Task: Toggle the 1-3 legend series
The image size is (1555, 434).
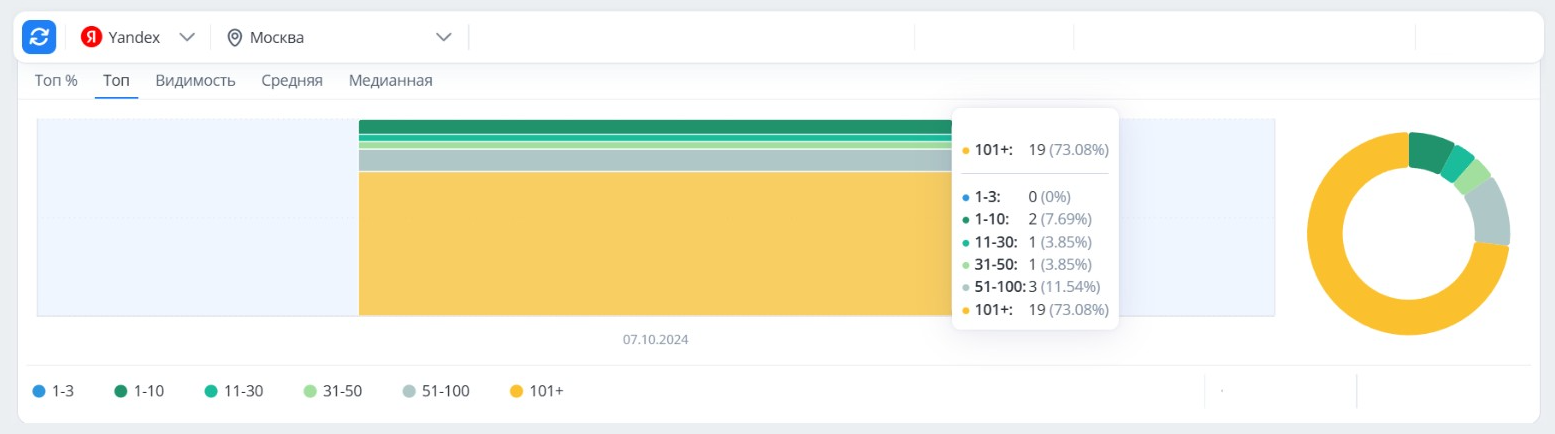Action: point(53,391)
